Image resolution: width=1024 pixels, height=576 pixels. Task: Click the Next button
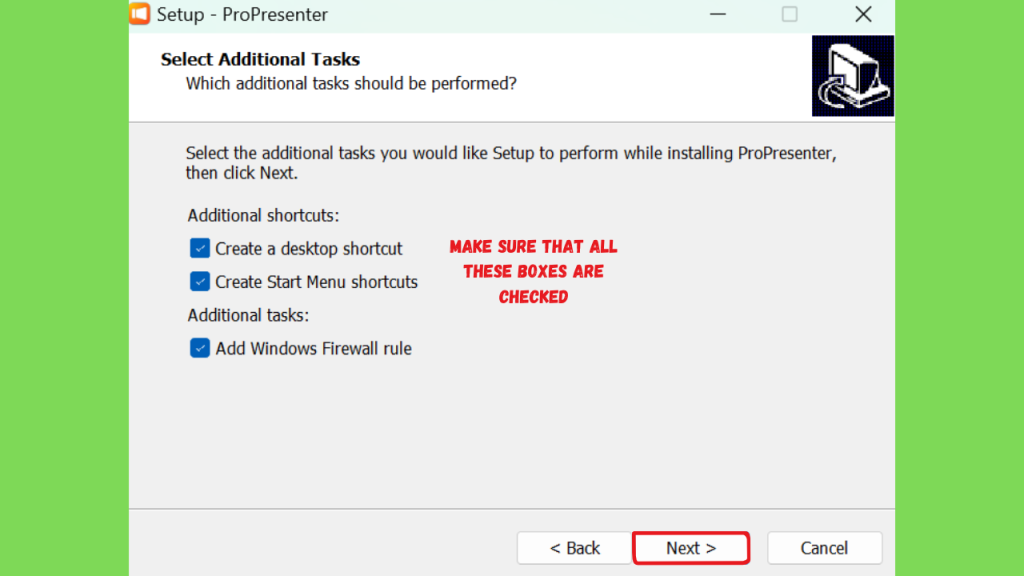tap(691, 548)
